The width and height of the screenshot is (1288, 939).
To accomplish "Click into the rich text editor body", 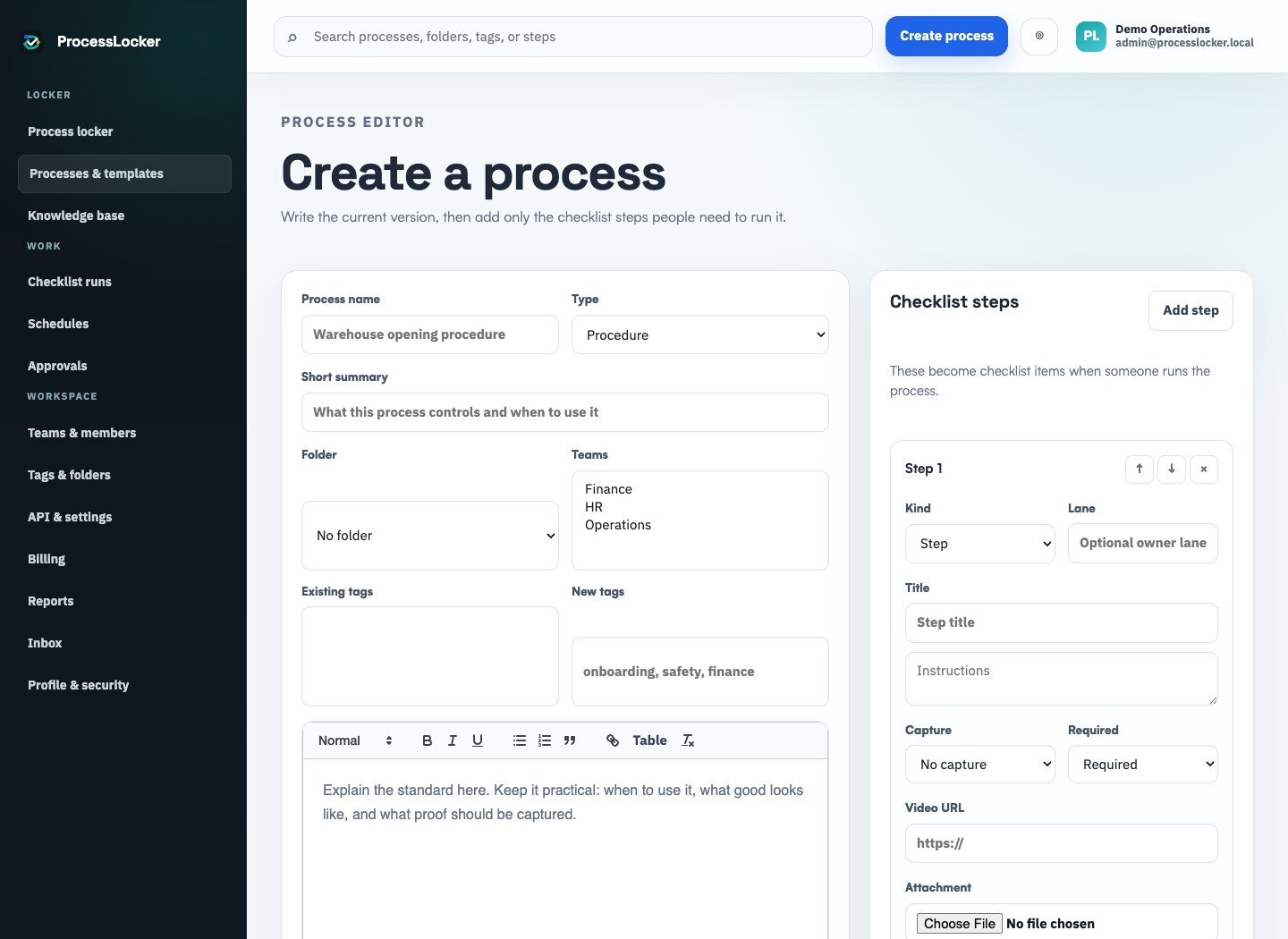I will (565, 850).
